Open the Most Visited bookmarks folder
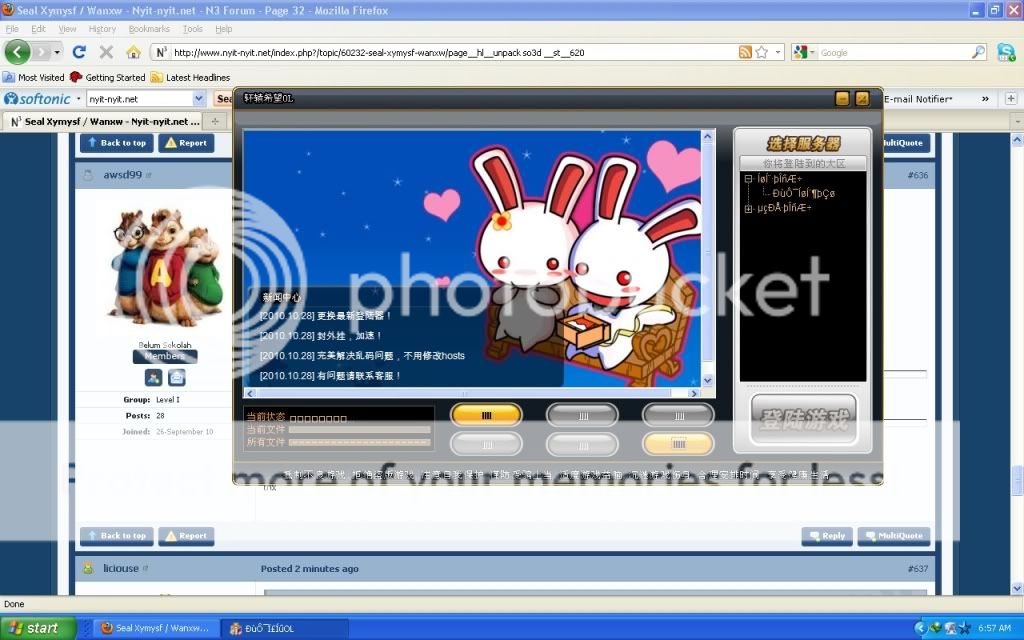Image resolution: width=1024 pixels, height=640 pixels. [34, 77]
